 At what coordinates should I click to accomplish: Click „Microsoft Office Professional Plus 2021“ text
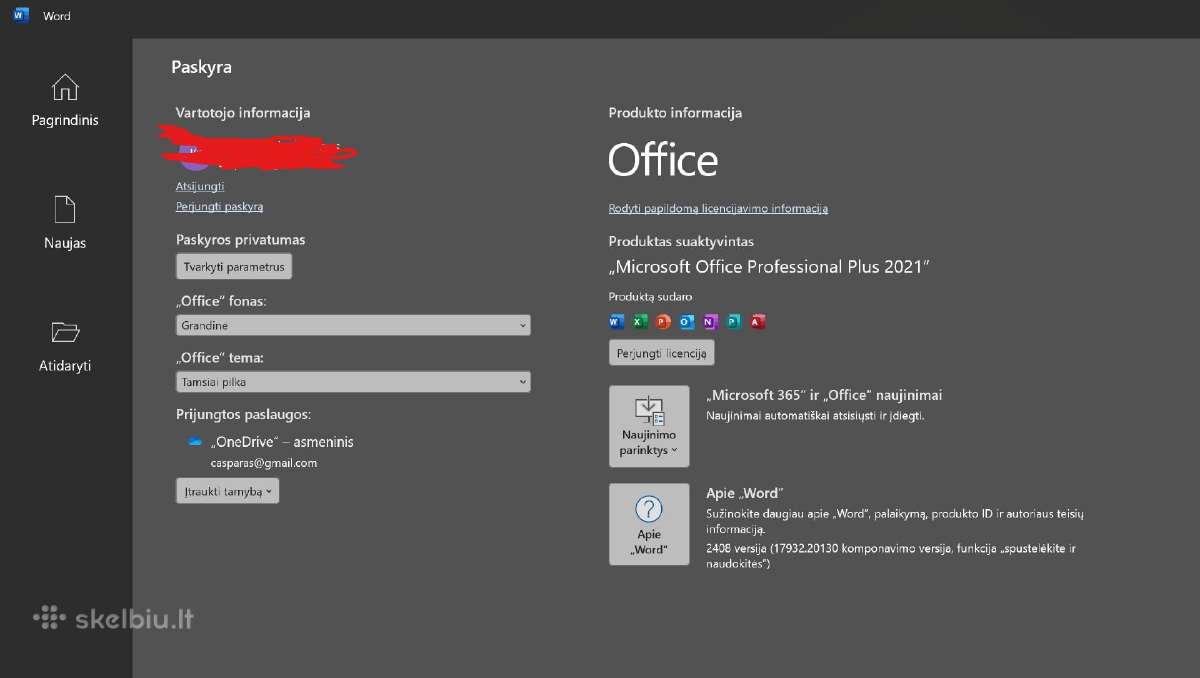[x=770, y=267]
